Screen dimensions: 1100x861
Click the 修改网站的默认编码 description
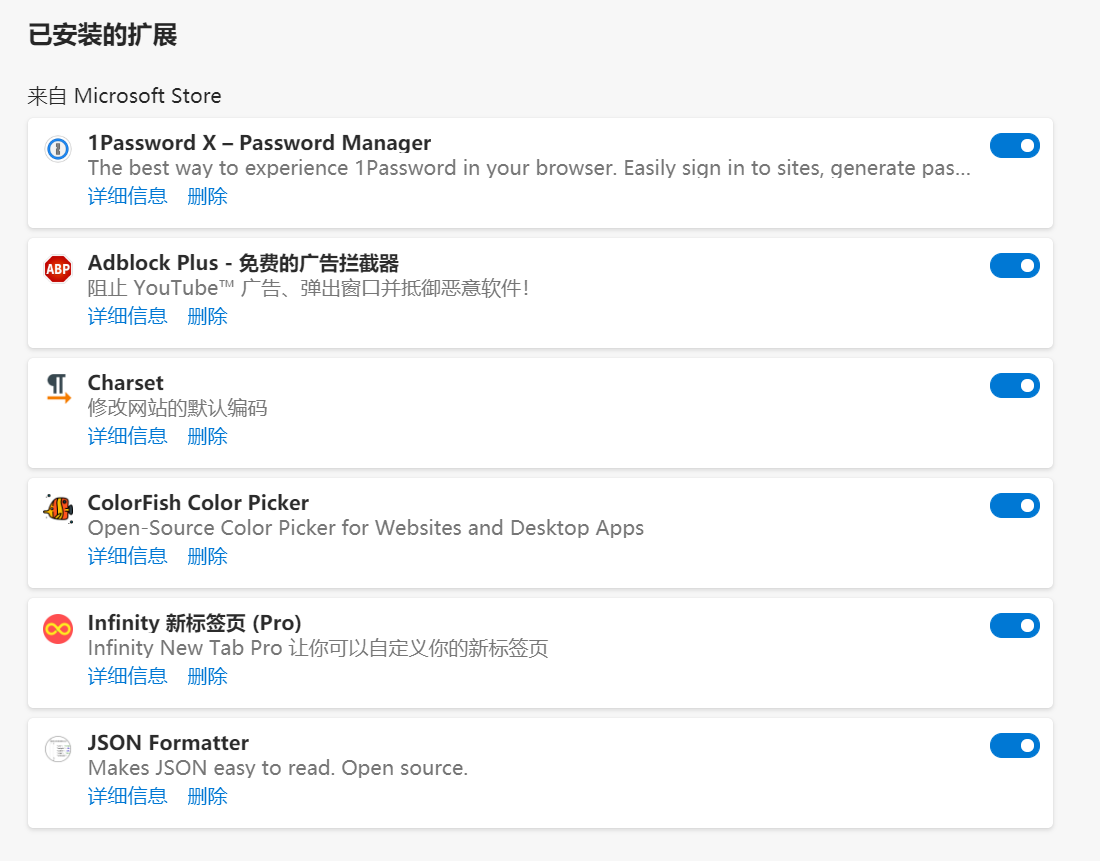coord(177,408)
